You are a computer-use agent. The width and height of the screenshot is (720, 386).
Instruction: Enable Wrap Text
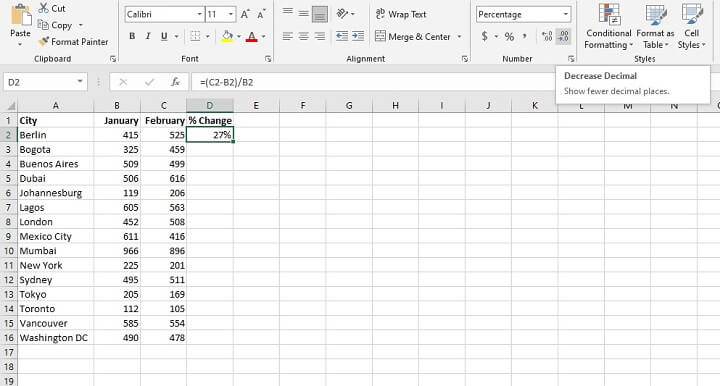click(401, 14)
